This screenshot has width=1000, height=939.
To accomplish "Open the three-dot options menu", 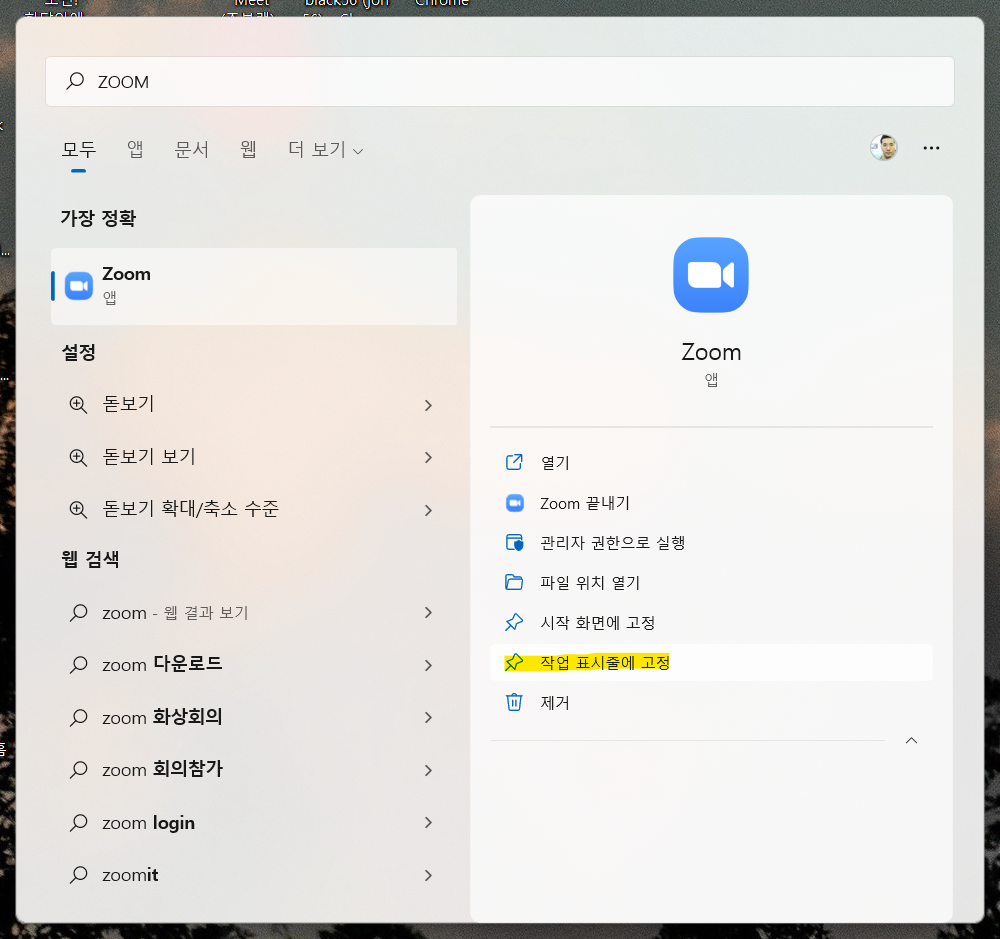I will (x=931, y=148).
